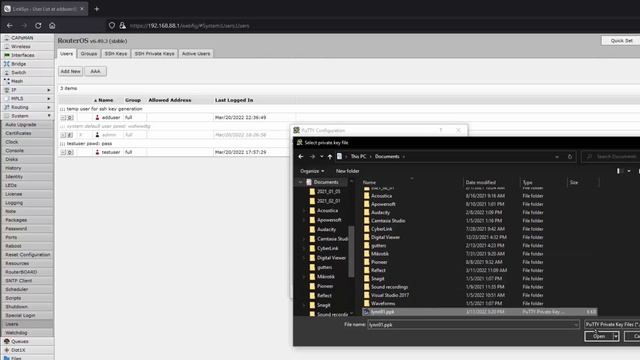Image resolution: width=640 pixels, height=360 pixels.
Task: Open the view options dropdown arrow
Action: pyautogui.click(x=629, y=171)
